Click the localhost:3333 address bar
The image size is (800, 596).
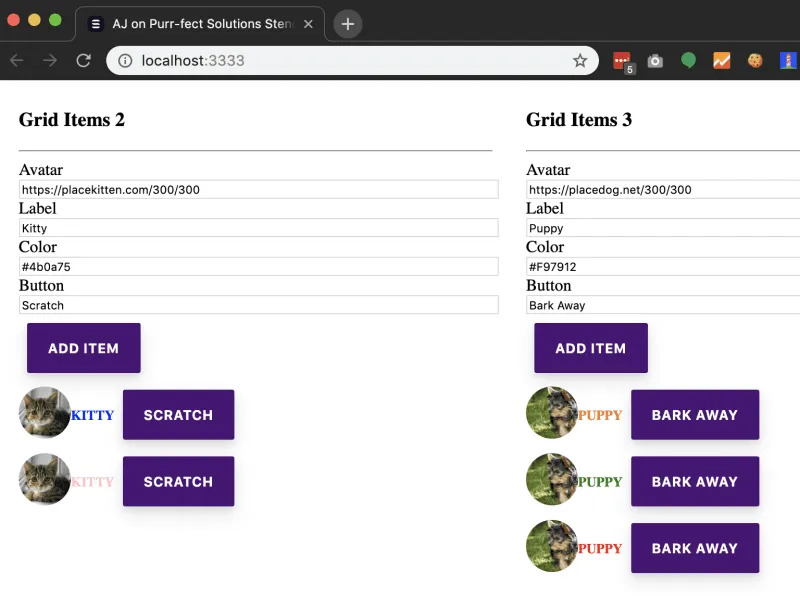[350, 61]
